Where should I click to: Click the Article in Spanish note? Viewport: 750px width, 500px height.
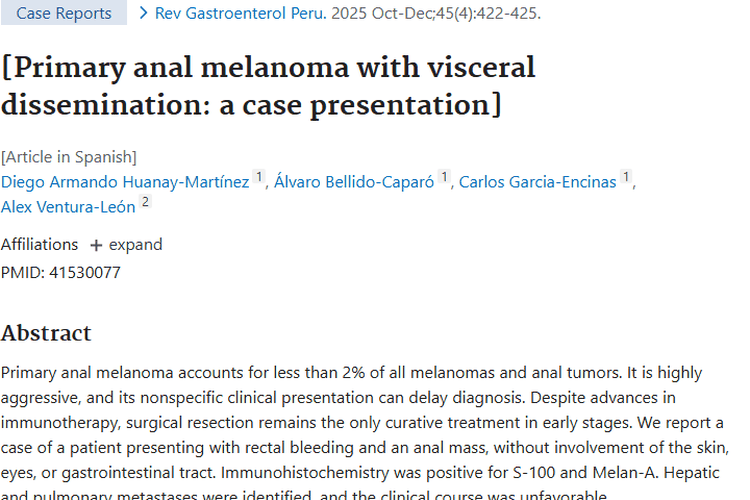[x=69, y=157]
